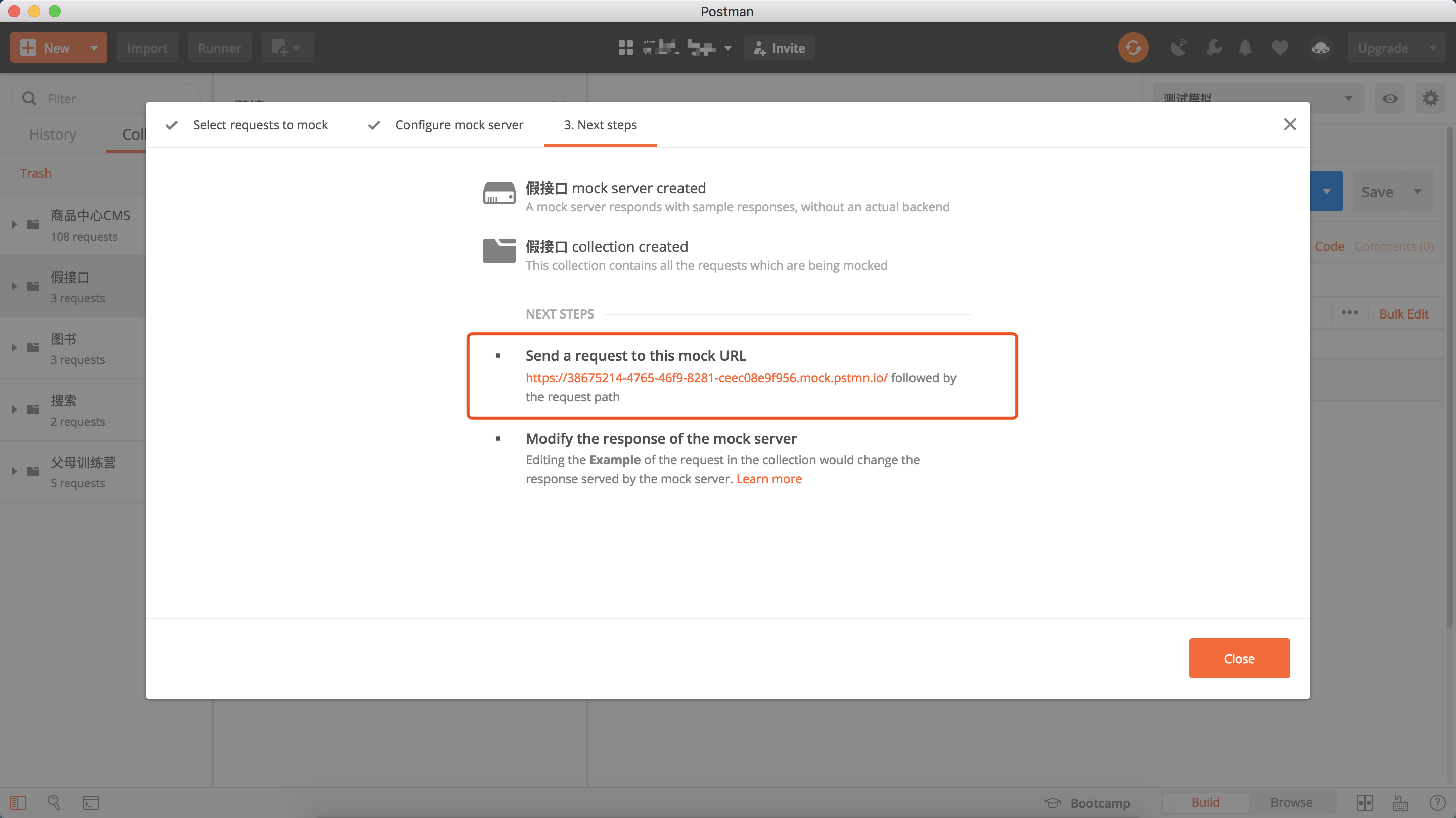The width and height of the screenshot is (1456, 818).
Task: Click the Upgrade button
Action: click(1383, 48)
